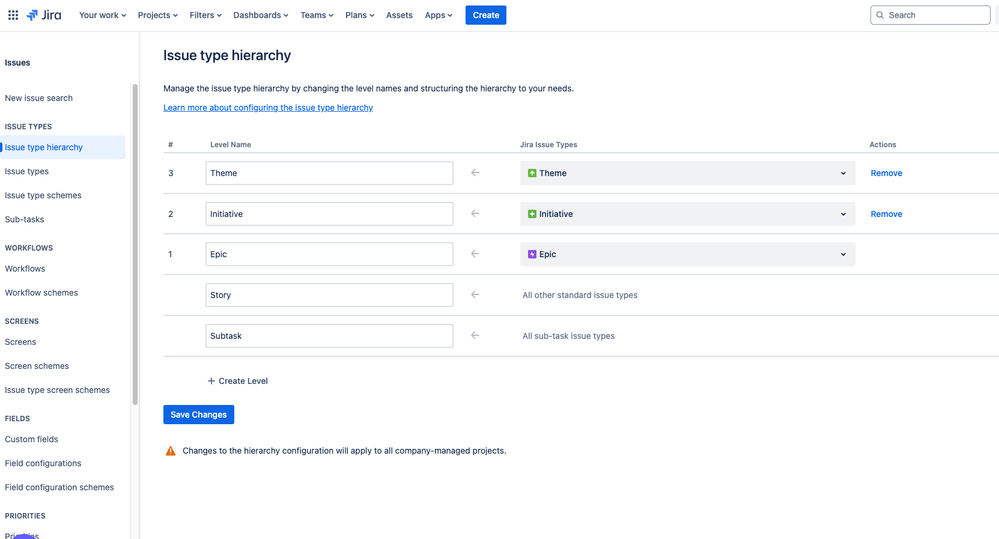The image size is (999, 539).
Task: Open the Teams menu
Action: (317, 15)
